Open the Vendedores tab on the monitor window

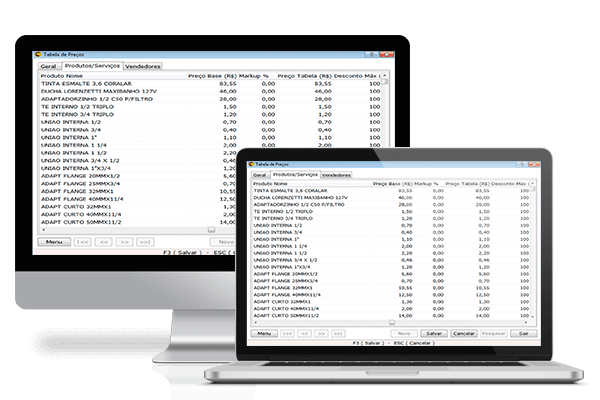tap(143, 67)
